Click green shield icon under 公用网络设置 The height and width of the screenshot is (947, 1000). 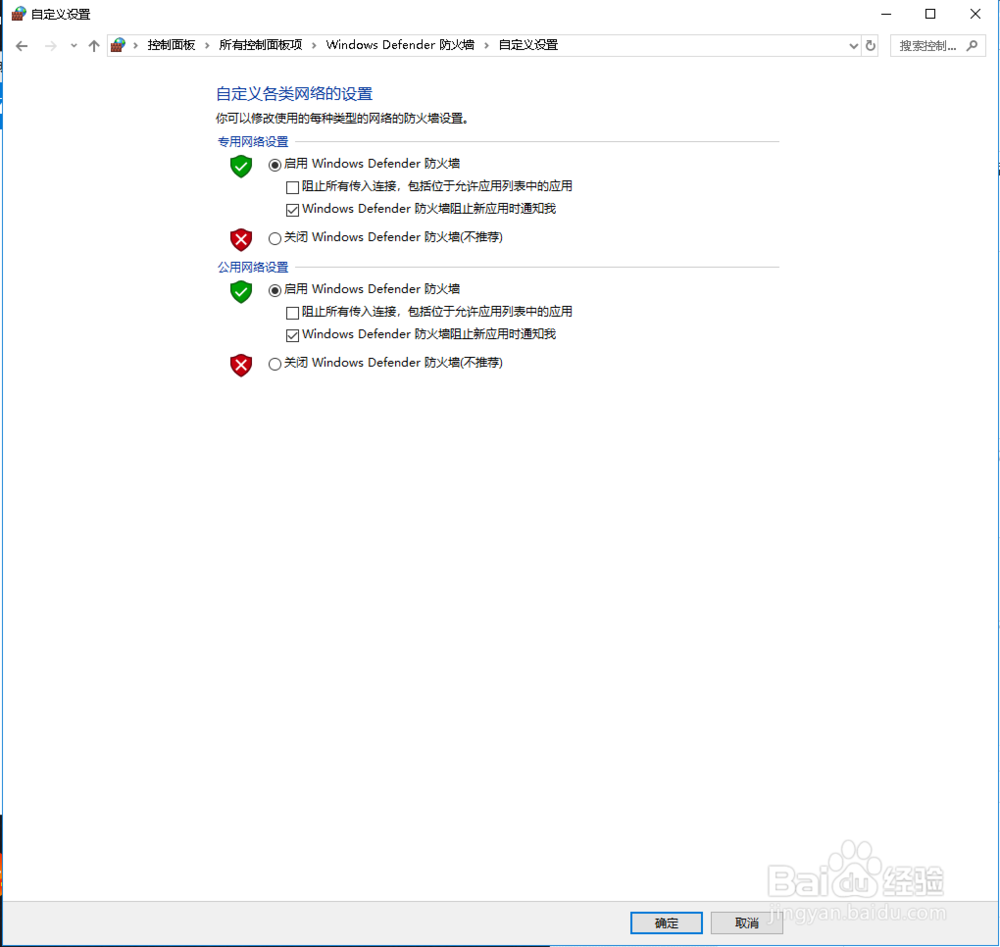click(241, 292)
